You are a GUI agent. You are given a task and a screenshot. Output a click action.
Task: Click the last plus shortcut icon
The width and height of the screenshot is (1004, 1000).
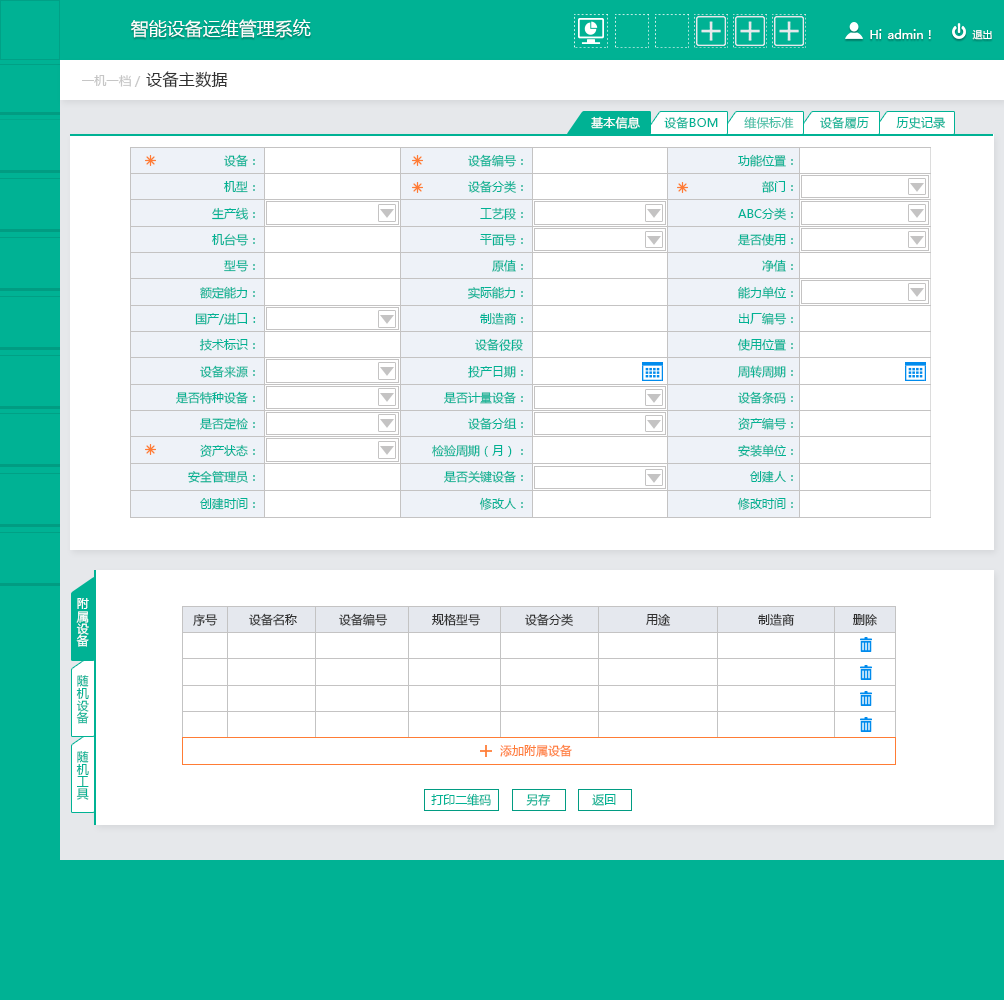pyautogui.click(x=789, y=31)
